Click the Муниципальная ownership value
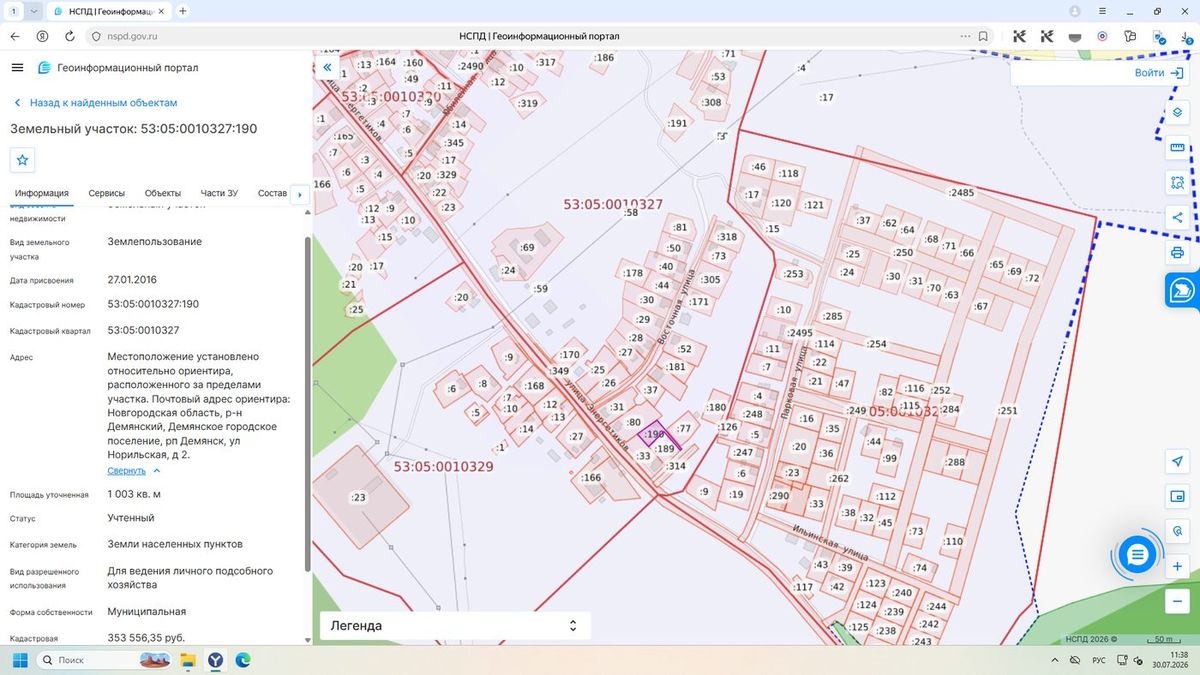 click(147, 611)
